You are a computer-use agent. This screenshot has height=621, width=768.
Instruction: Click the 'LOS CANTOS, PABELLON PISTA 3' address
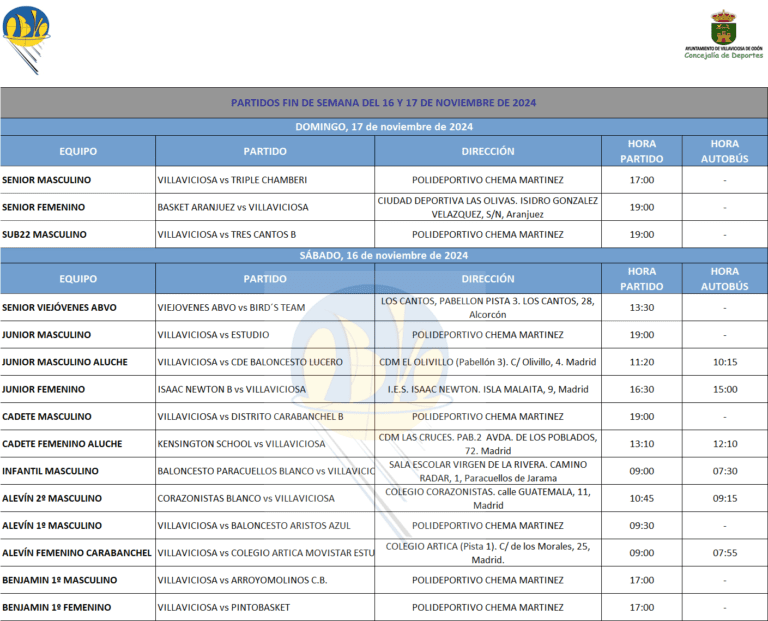[488, 308]
